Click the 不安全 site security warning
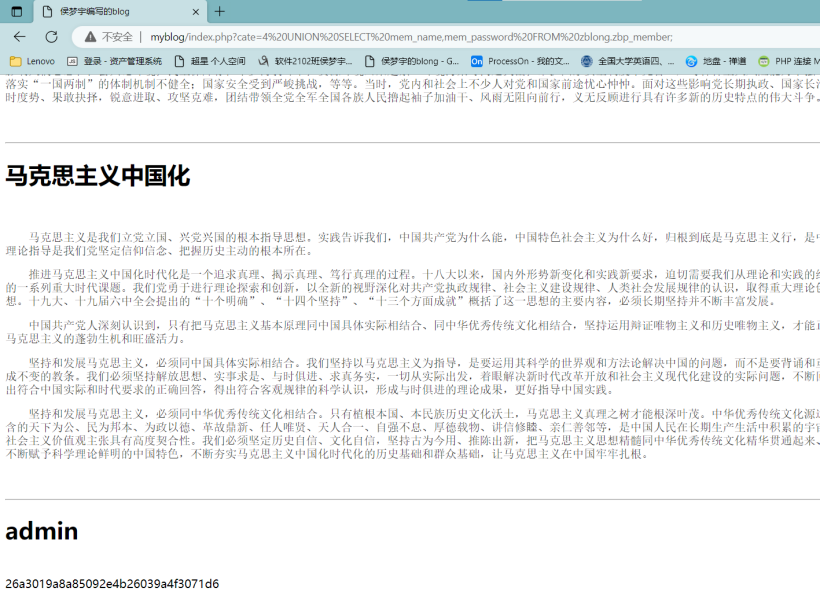Screen dimensions: 820x595 (109, 37)
